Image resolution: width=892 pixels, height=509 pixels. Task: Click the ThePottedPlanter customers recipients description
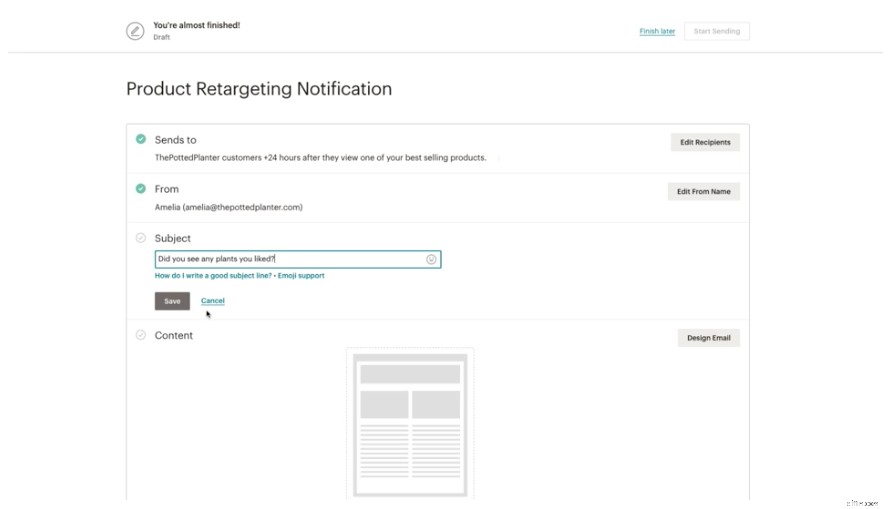point(320,158)
